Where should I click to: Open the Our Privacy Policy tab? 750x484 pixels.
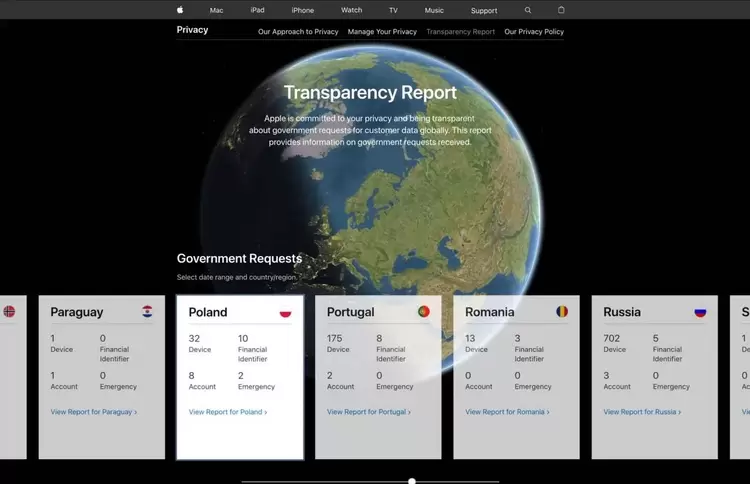534,32
